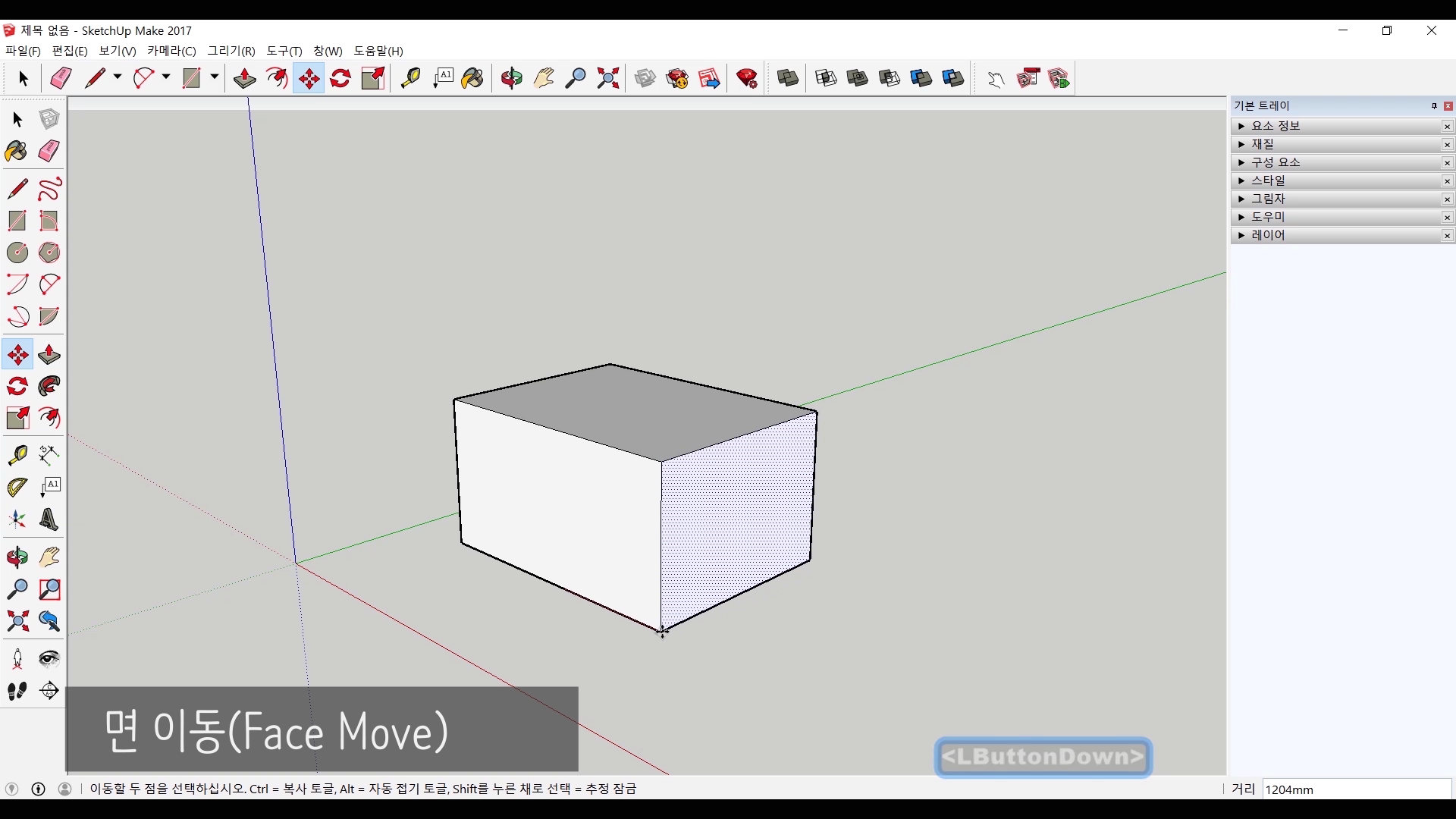
Task: Select the Eraser tool in top toolbar
Action: coord(61,78)
